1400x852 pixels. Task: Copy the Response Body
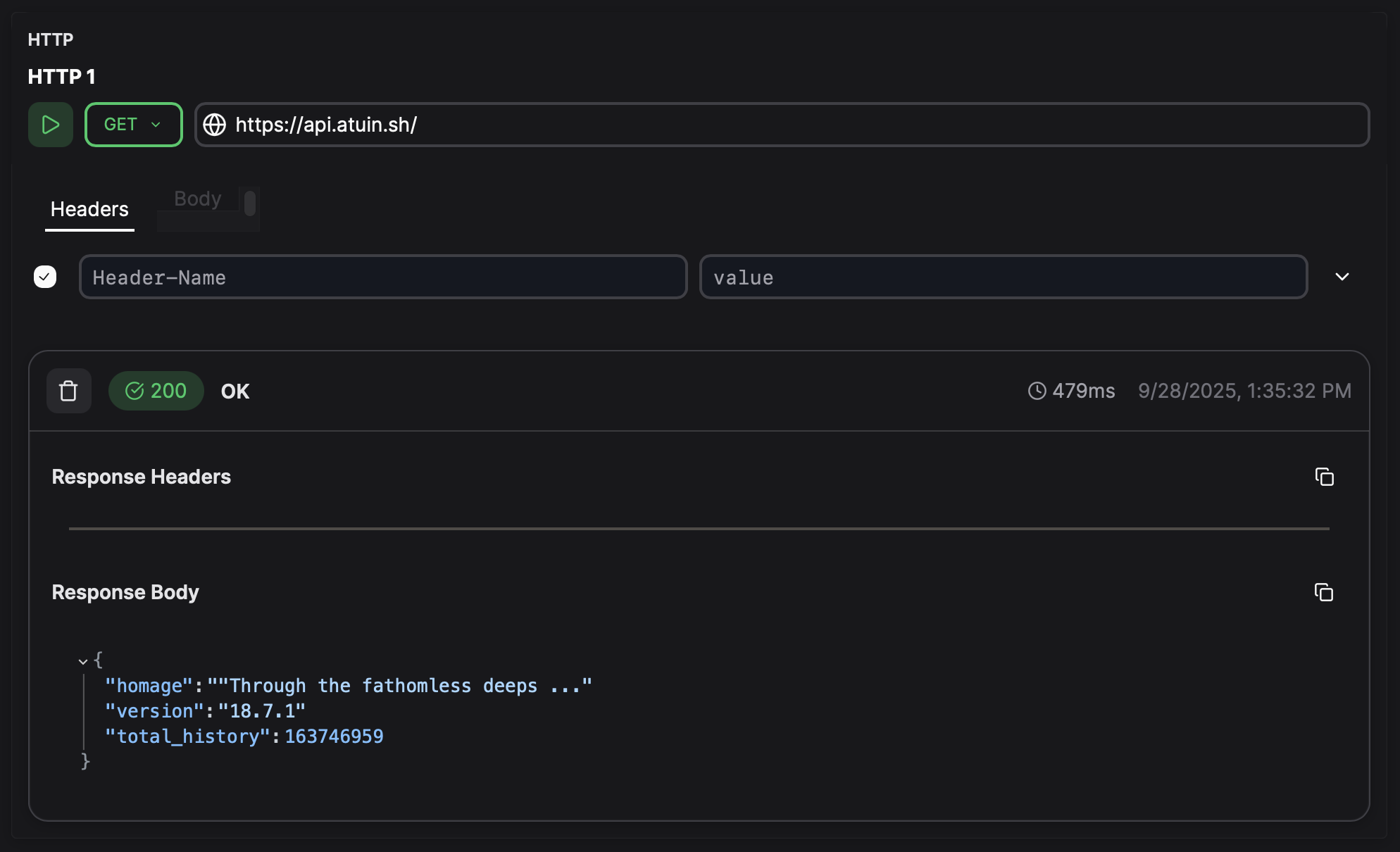(x=1324, y=592)
